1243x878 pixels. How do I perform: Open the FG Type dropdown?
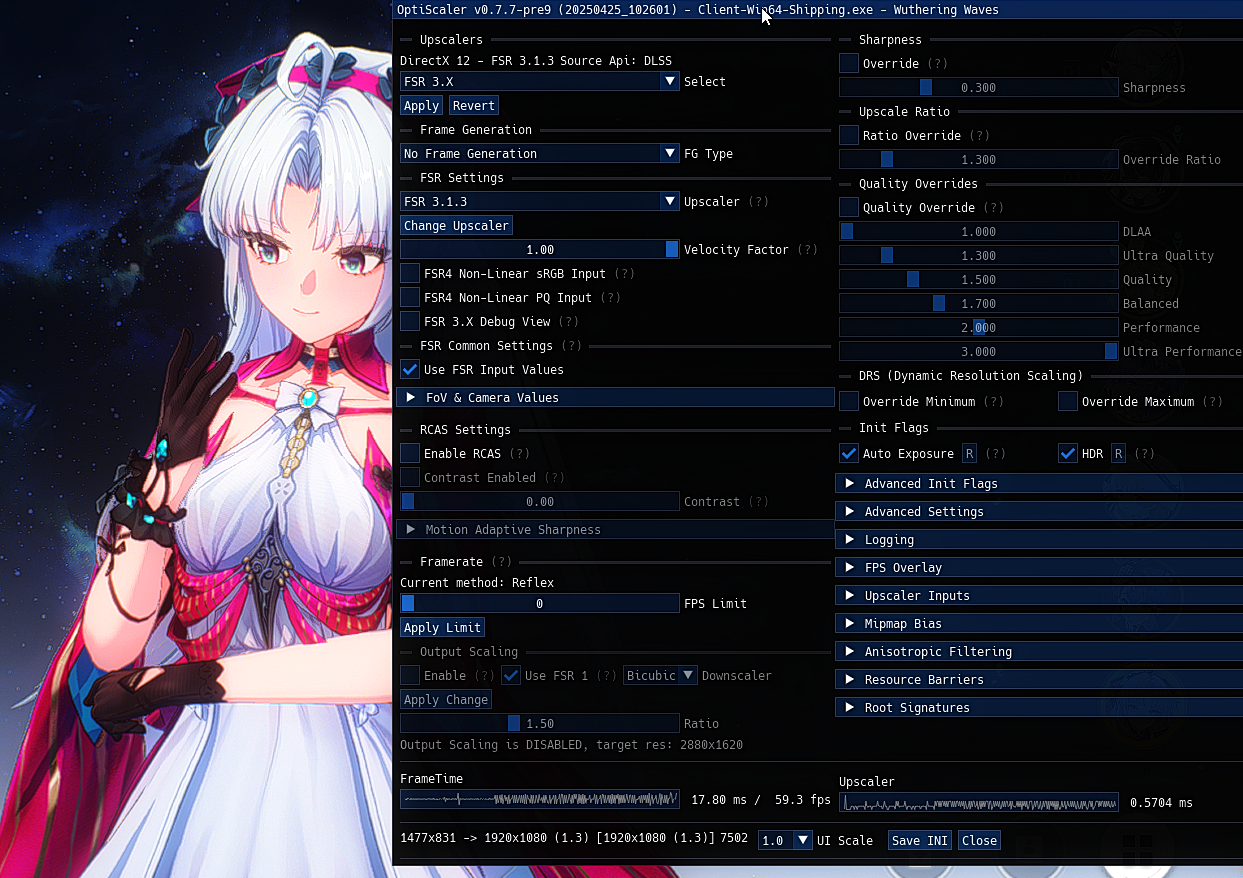pos(540,153)
